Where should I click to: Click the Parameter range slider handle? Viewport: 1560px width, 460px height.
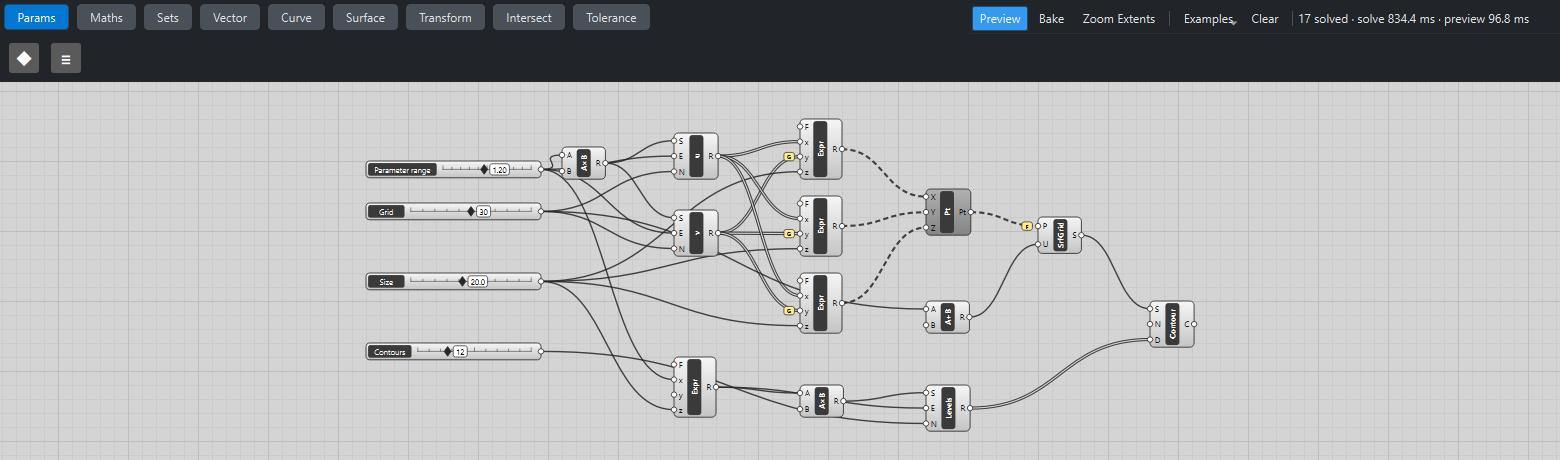pyautogui.click(x=484, y=170)
